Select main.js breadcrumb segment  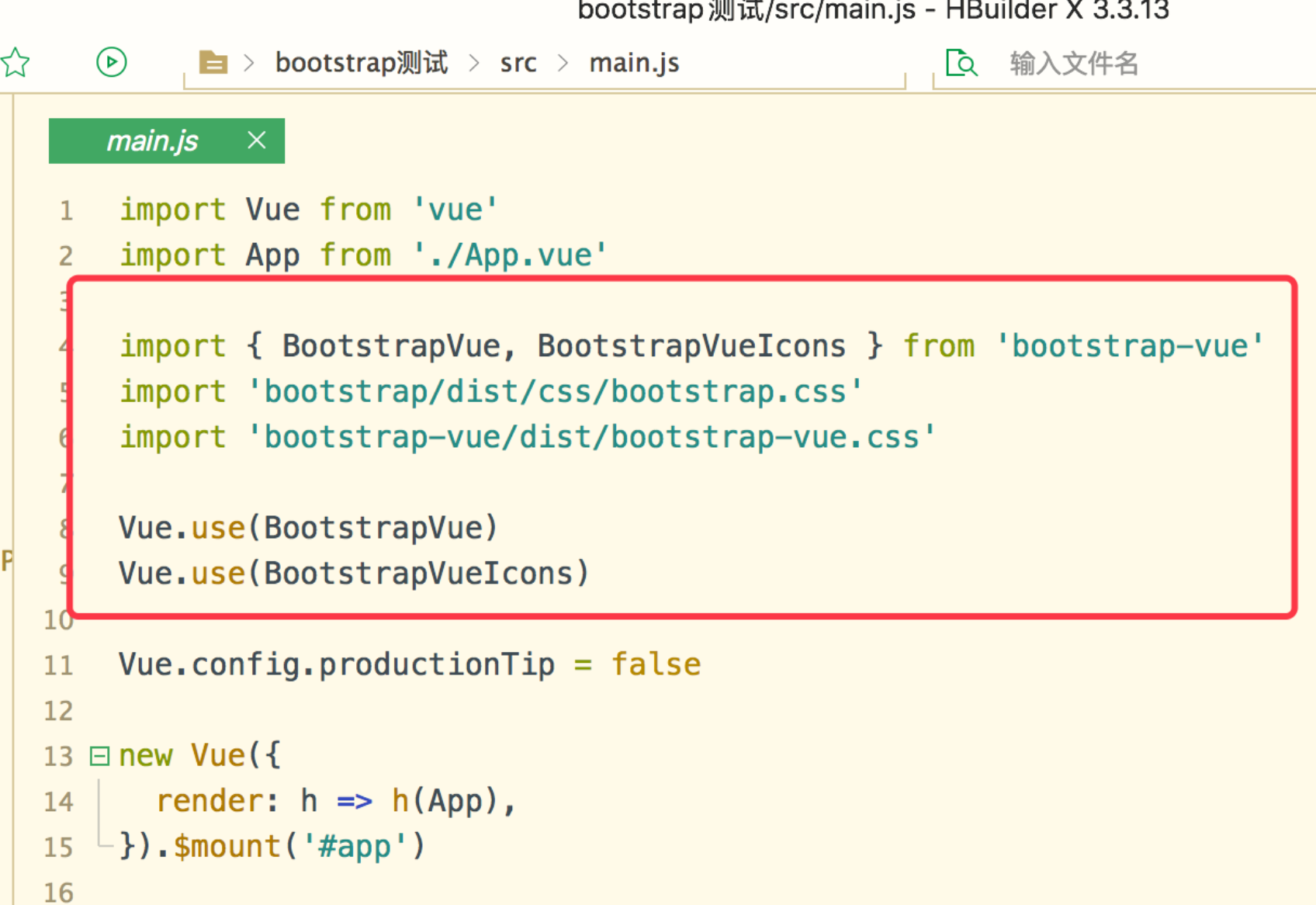[x=634, y=63]
